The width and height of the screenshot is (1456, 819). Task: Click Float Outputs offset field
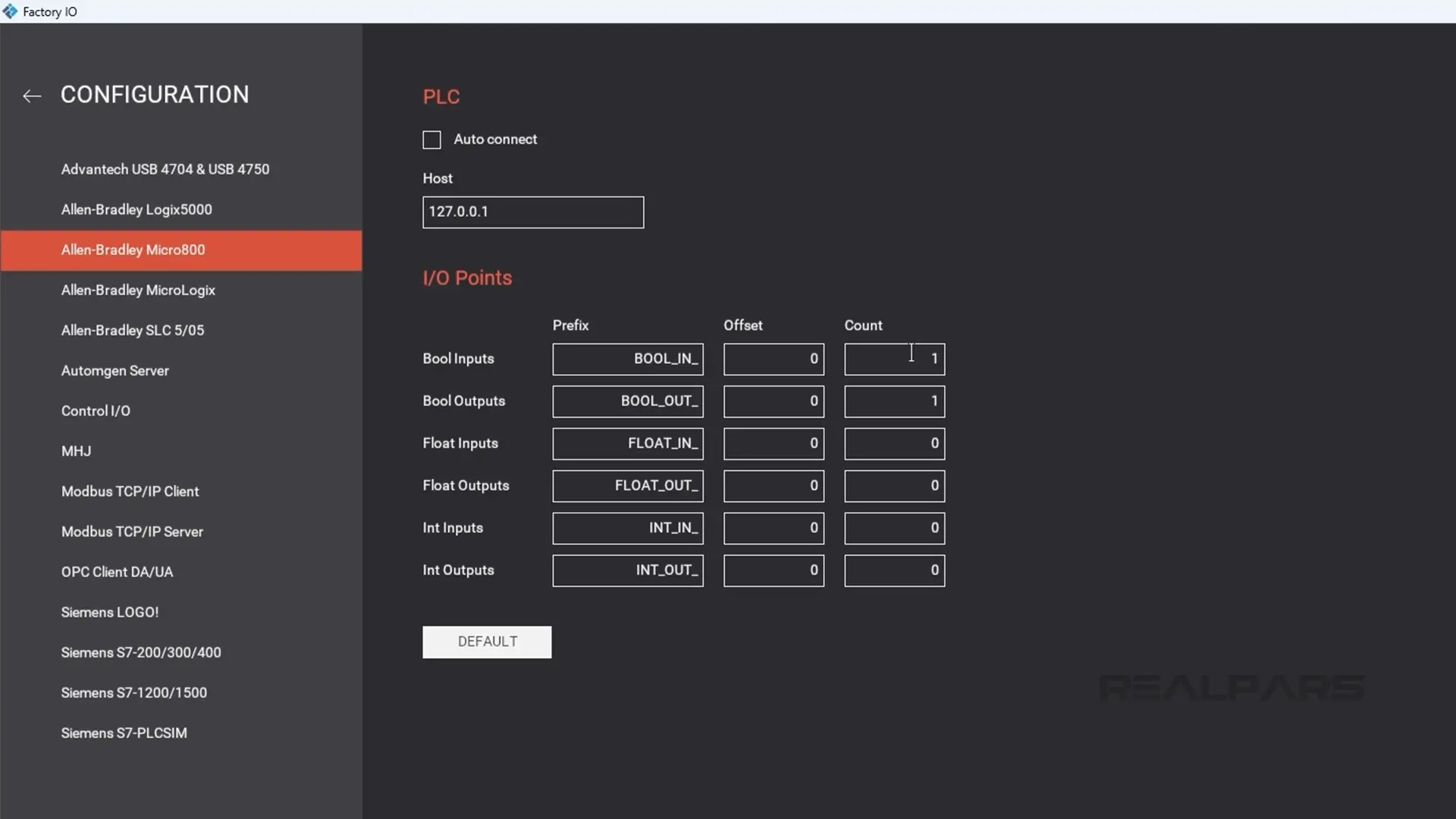(x=773, y=486)
